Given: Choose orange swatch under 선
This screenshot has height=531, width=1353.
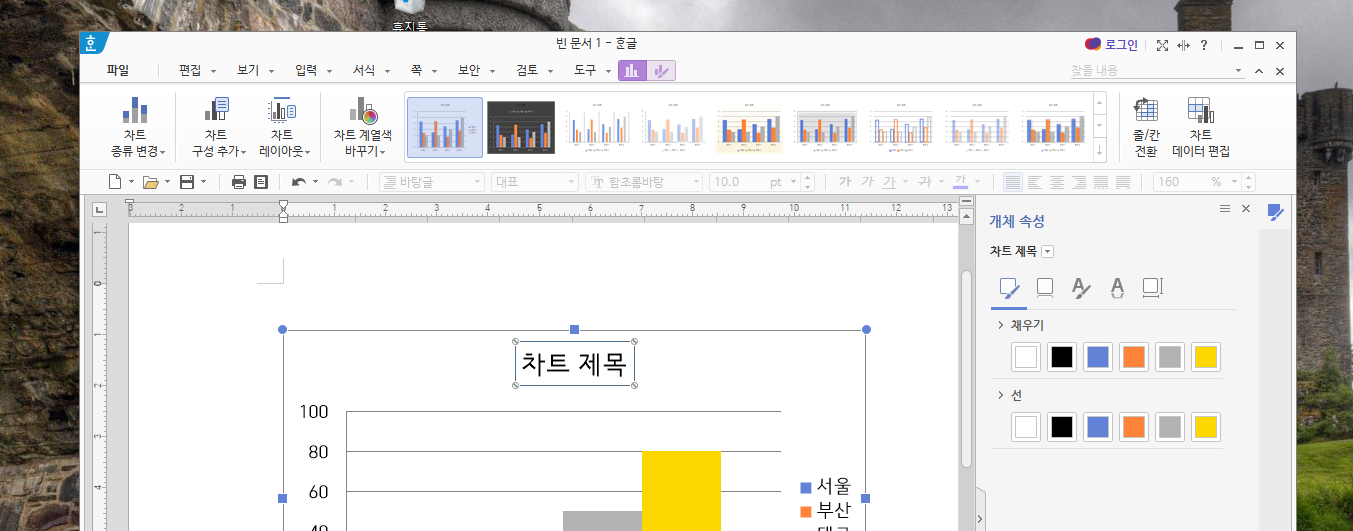Looking at the screenshot, I should 1134,427.
